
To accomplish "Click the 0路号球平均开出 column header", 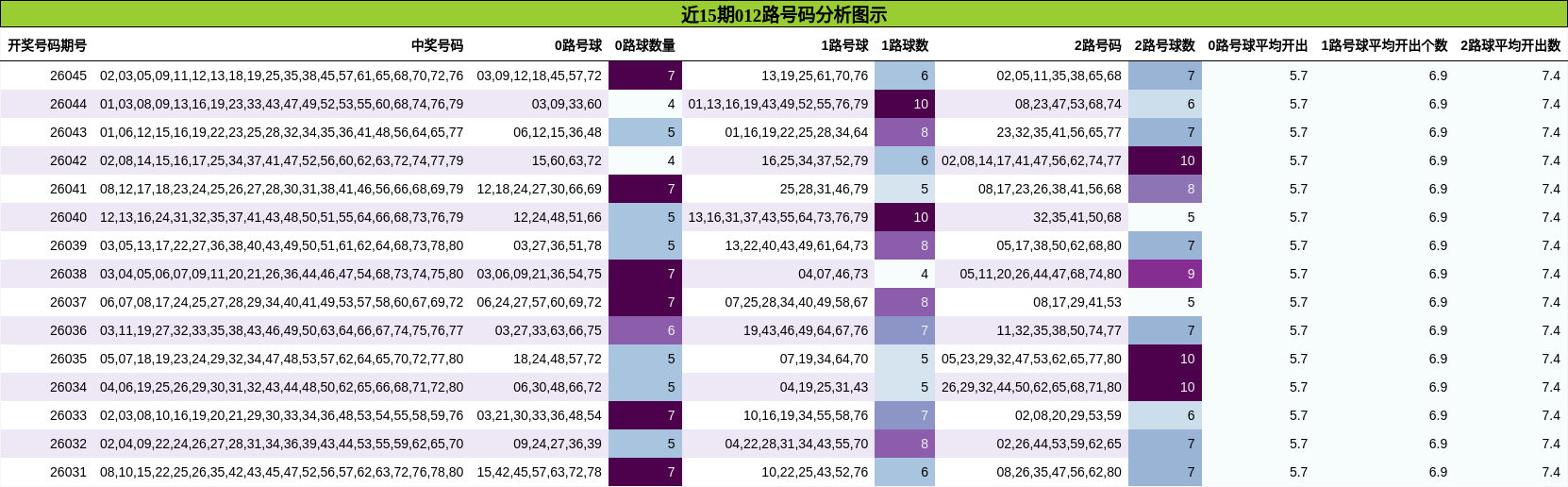I will [x=1258, y=45].
